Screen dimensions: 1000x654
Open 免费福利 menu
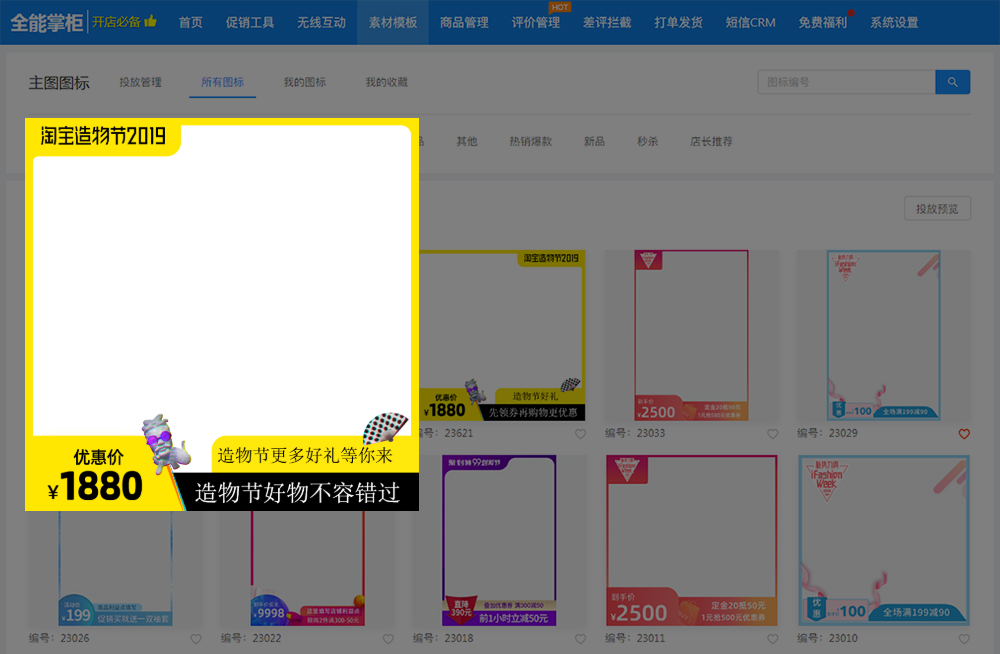click(823, 22)
